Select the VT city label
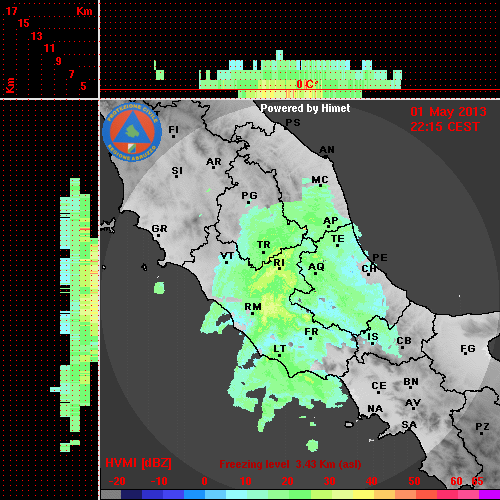500x500 pixels. pyautogui.click(x=227, y=256)
